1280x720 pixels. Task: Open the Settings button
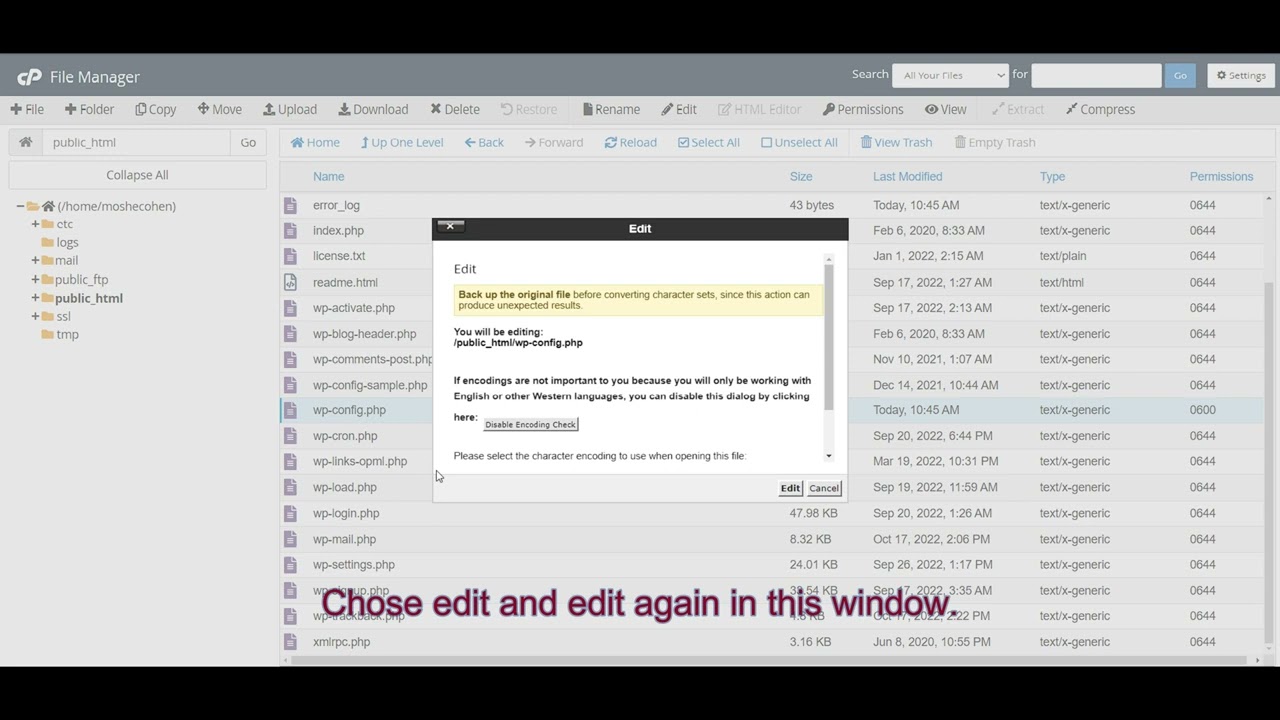click(1241, 75)
